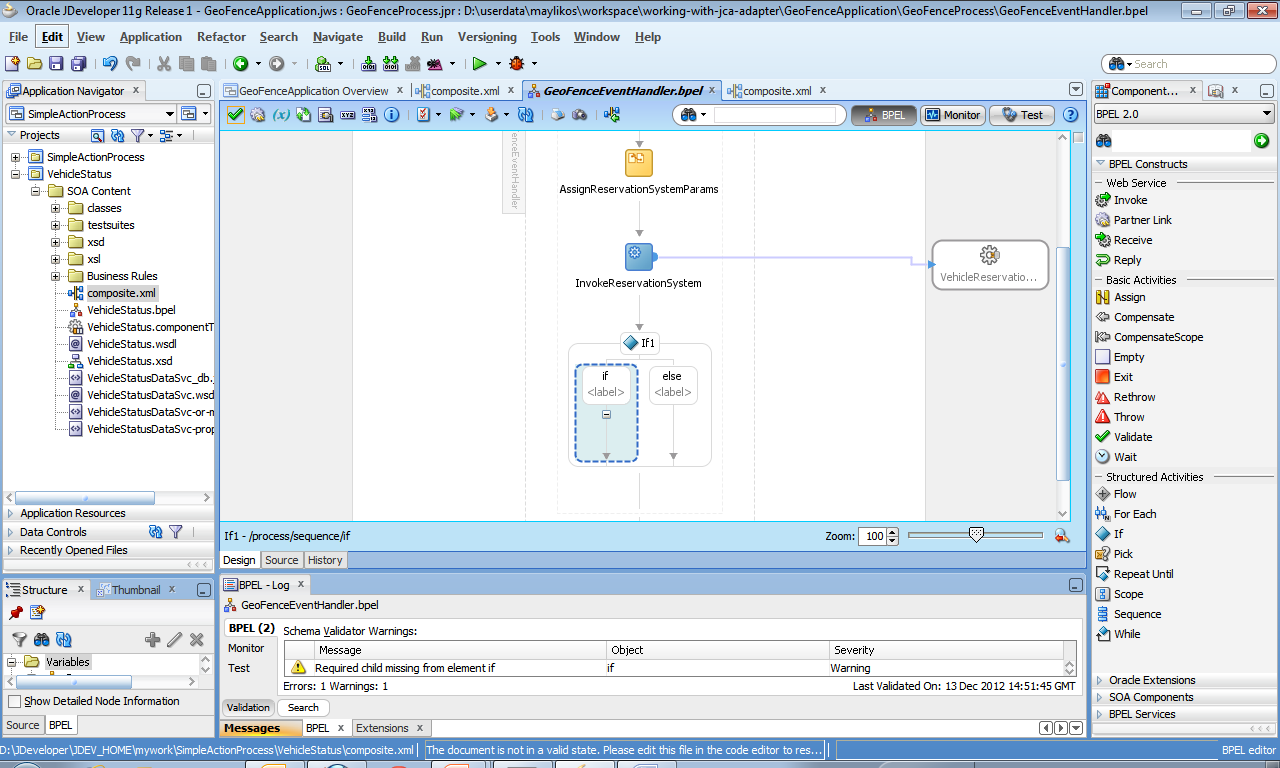Select the Partner Link palette item
1280x768 pixels.
(x=1134, y=220)
